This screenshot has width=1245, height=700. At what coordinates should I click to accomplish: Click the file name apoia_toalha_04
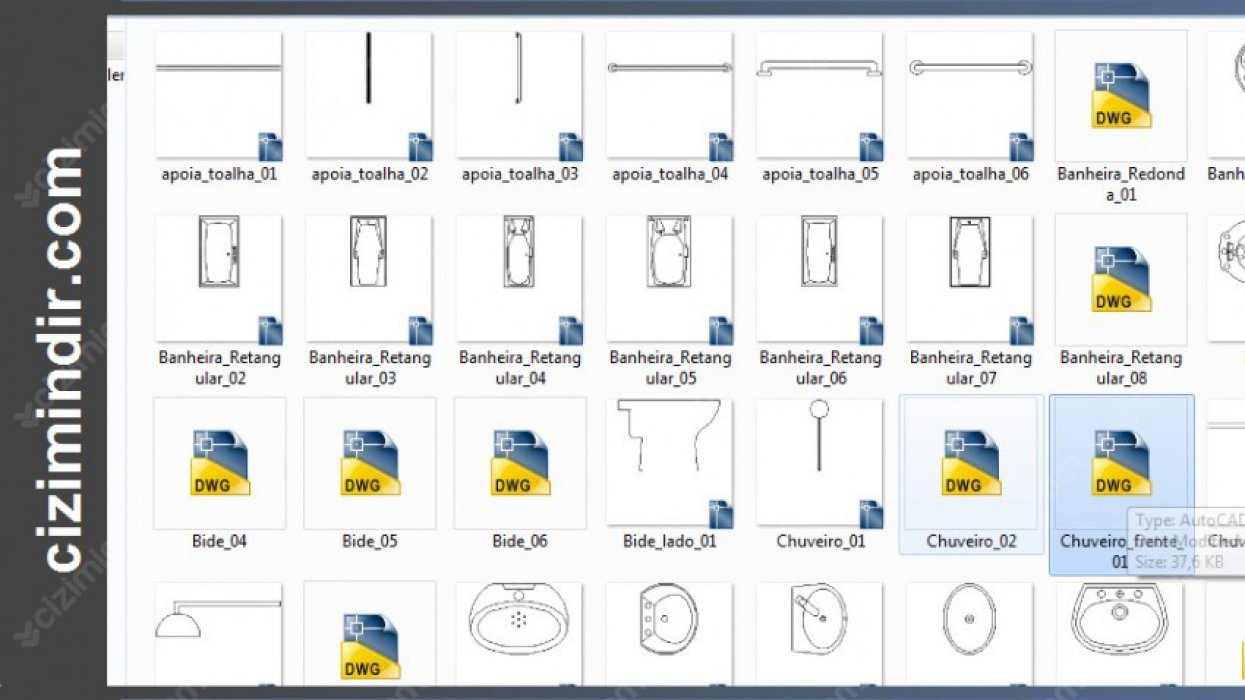[670, 174]
